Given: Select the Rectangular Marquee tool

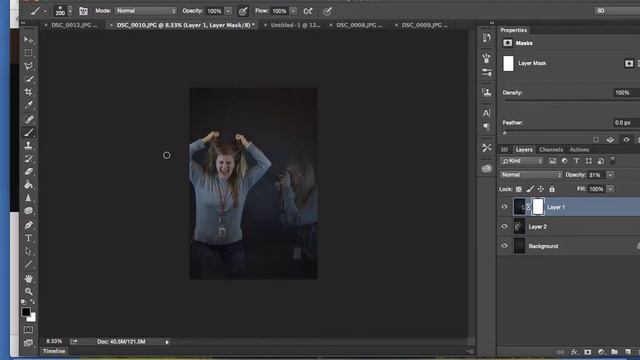Looking at the screenshot, I should (x=28, y=53).
